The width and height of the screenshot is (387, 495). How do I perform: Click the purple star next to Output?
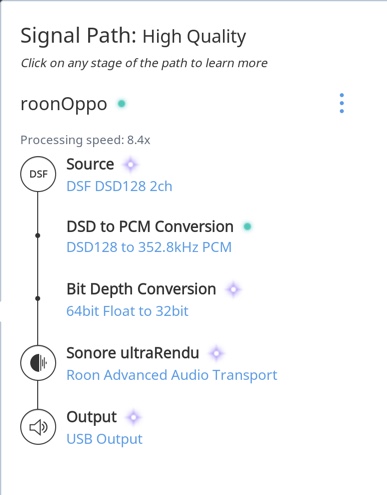click(x=134, y=417)
